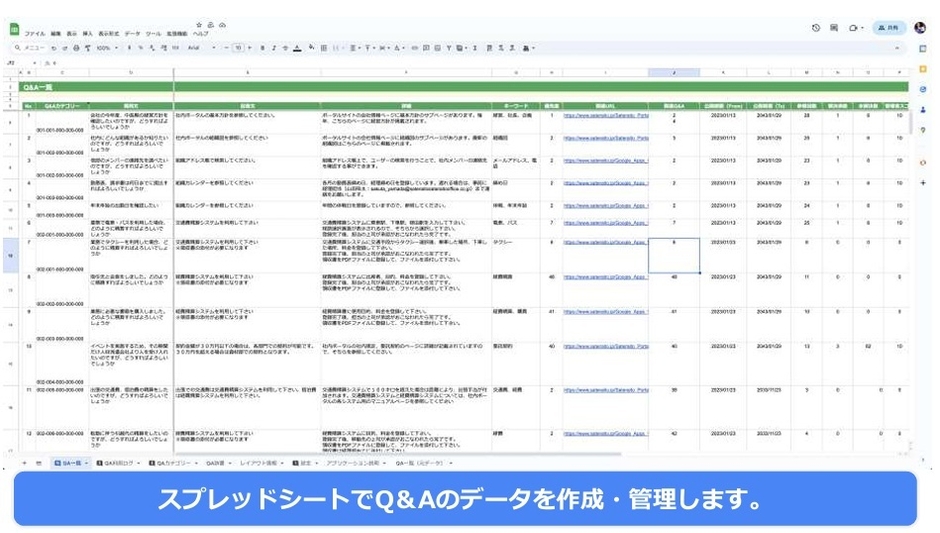This screenshot has width=940, height=533.
Task: Open the ヘルプ menu
Action: tap(200, 34)
